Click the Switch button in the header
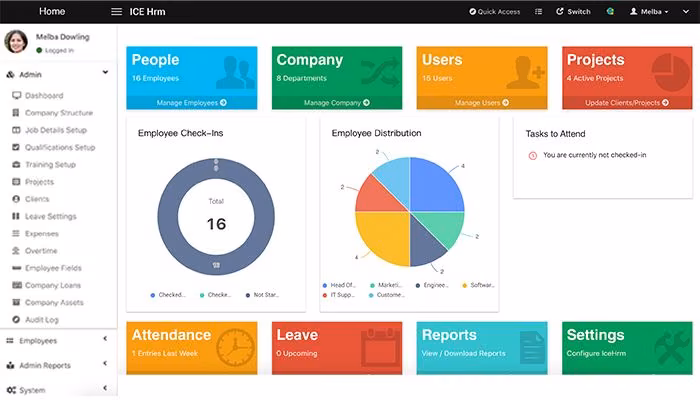The height and width of the screenshot is (400, 700). point(573,12)
